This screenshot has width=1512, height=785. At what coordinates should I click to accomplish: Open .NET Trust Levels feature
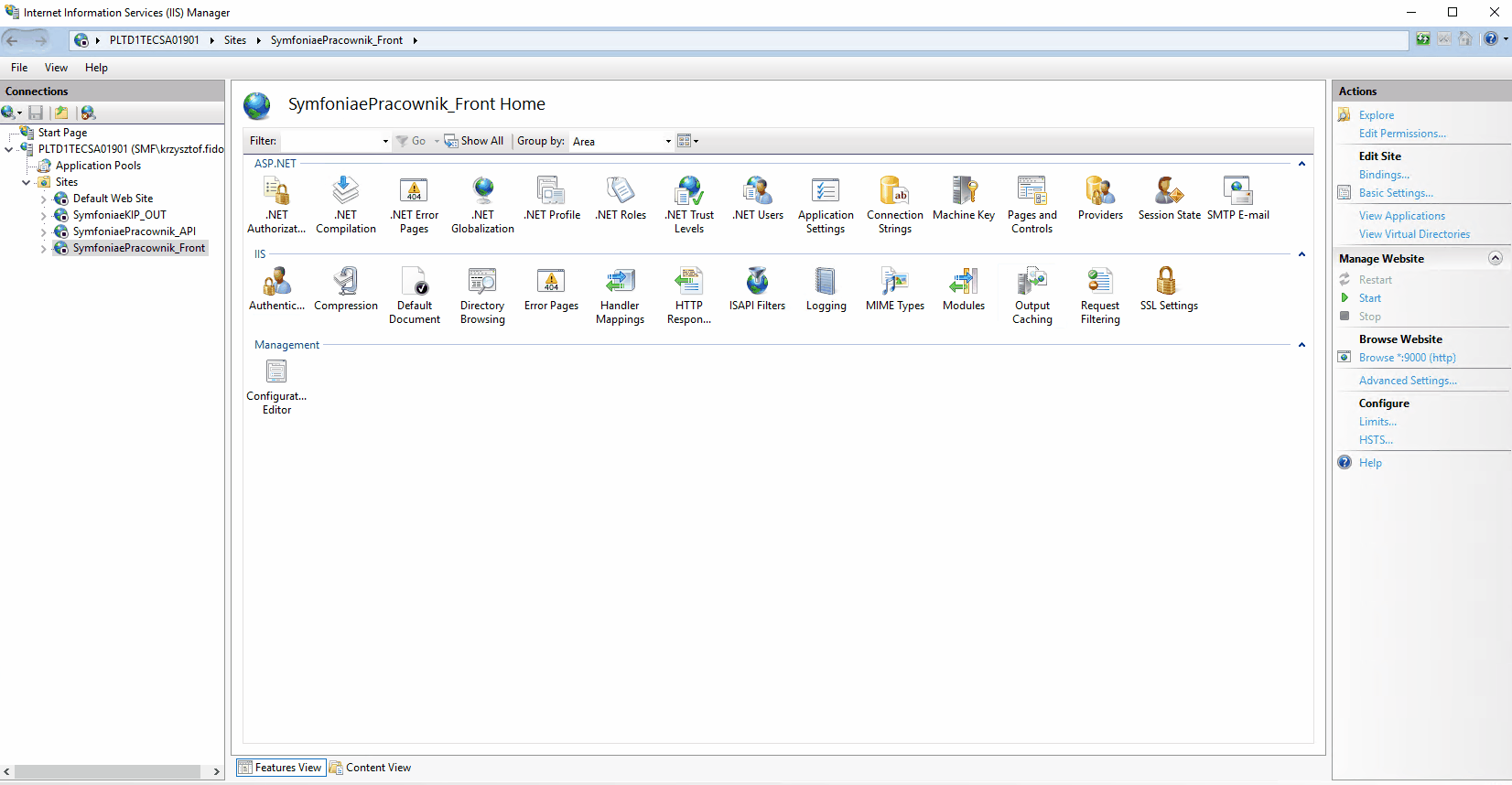tap(689, 205)
